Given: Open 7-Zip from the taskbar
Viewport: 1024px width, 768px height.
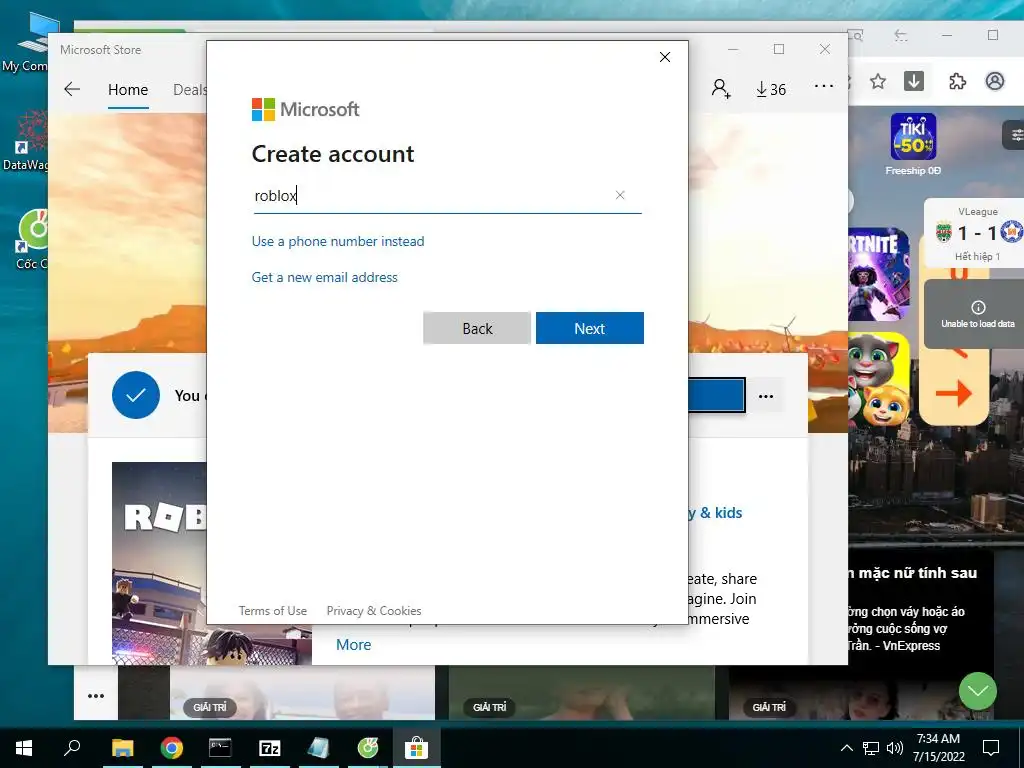Looking at the screenshot, I should point(269,748).
